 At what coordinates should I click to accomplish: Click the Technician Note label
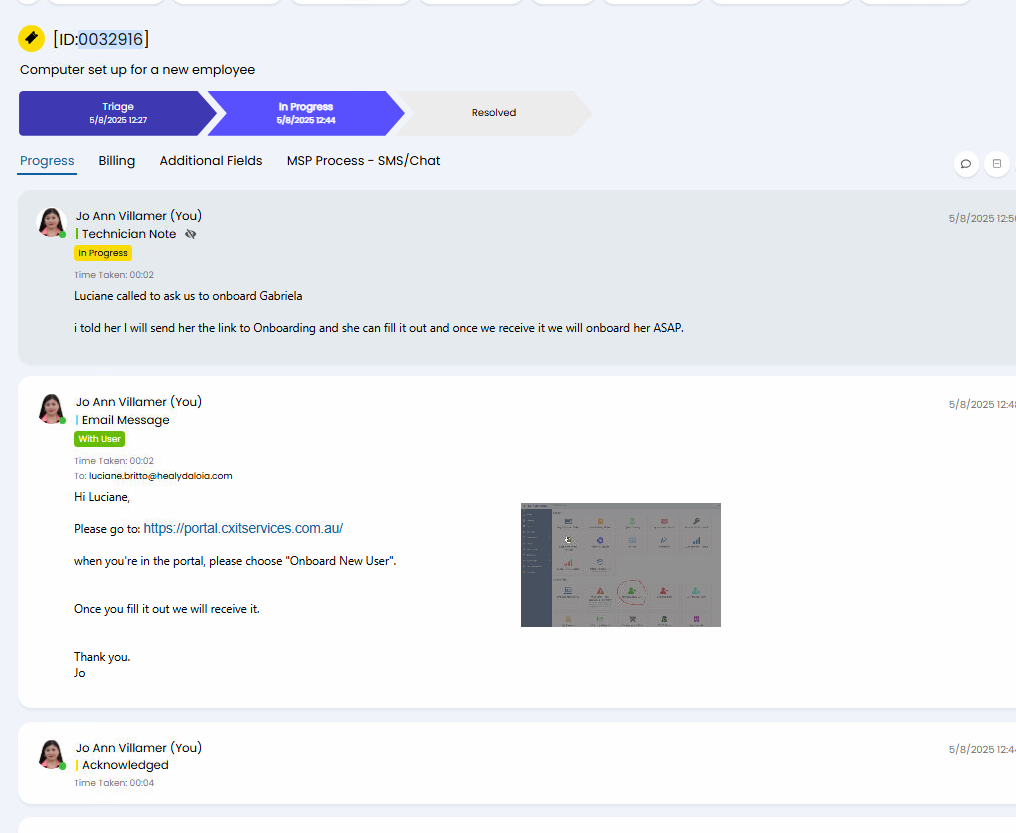click(128, 234)
